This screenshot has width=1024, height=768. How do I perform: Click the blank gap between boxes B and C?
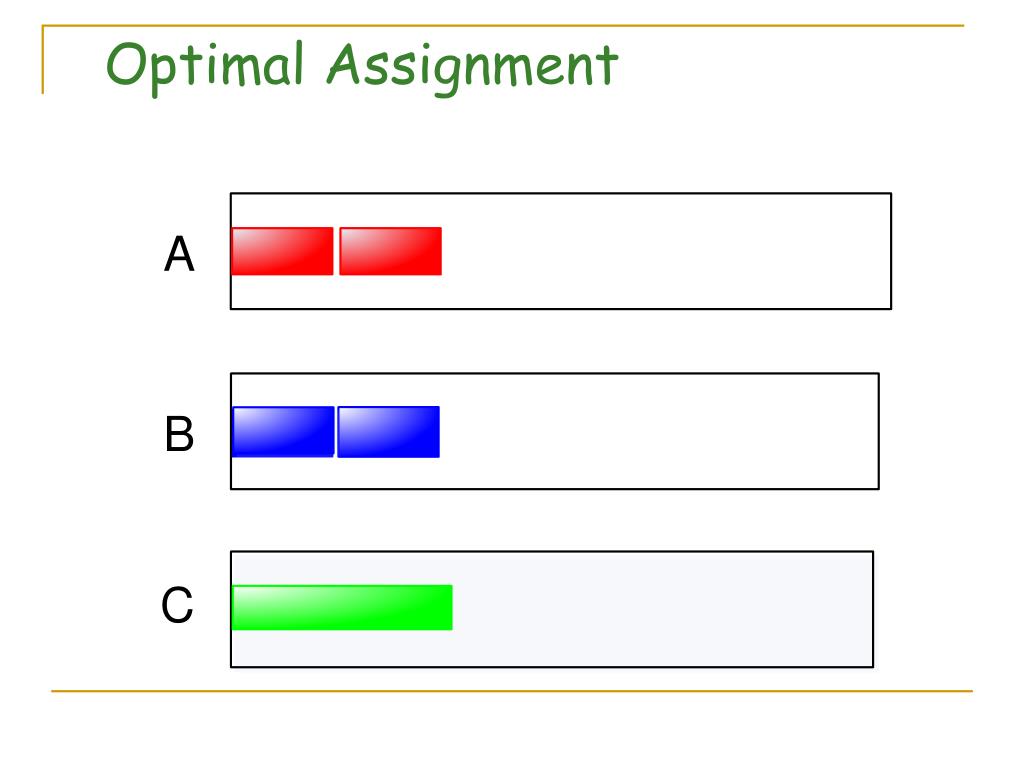click(555, 520)
